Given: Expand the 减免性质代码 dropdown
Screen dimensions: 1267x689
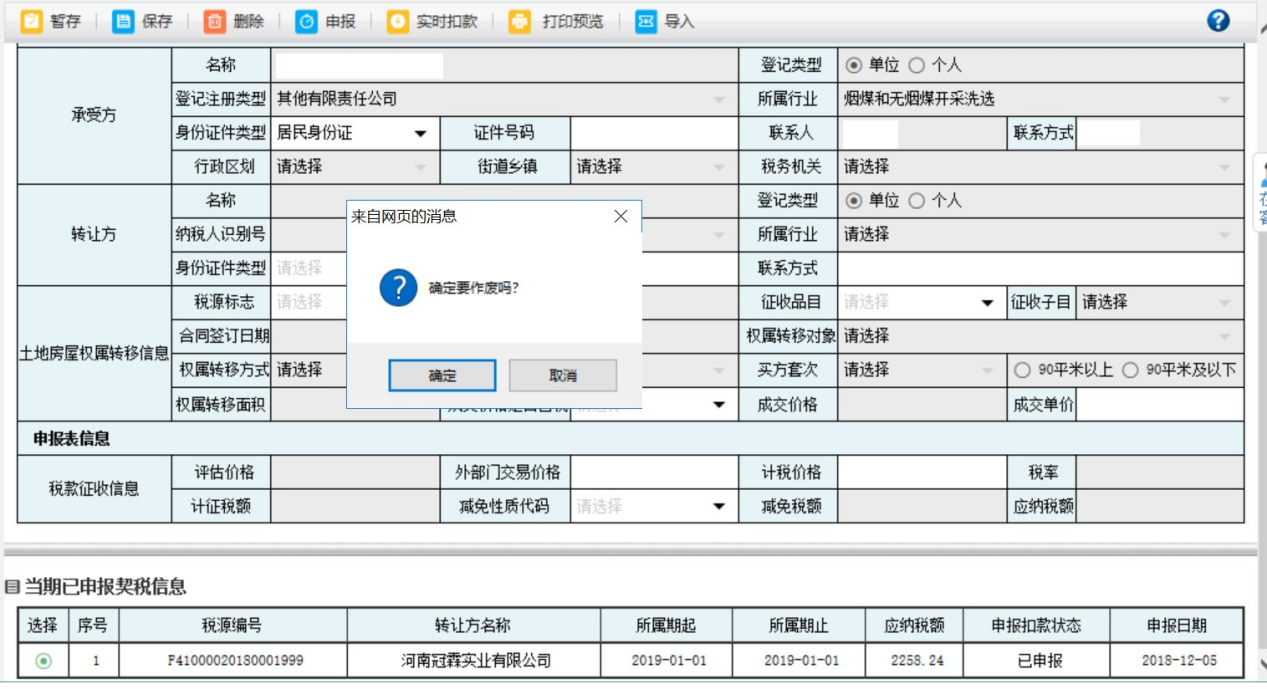Looking at the screenshot, I should click(718, 507).
